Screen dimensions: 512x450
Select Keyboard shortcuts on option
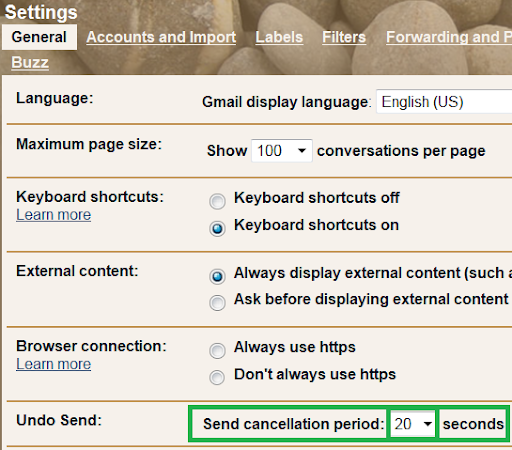click(x=217, y=229)
